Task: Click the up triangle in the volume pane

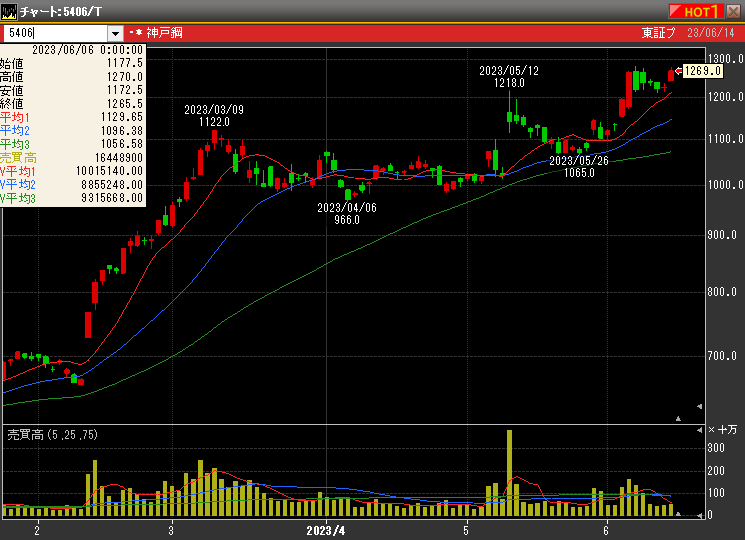Action: pyautogui.click(x=679, y=513)
